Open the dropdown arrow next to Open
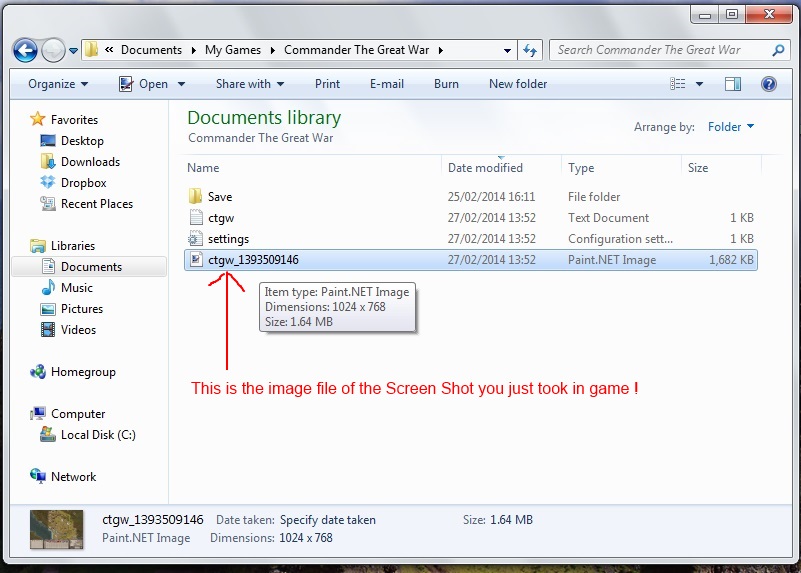This screenshot has height=573, width=801. pos(181,84)
